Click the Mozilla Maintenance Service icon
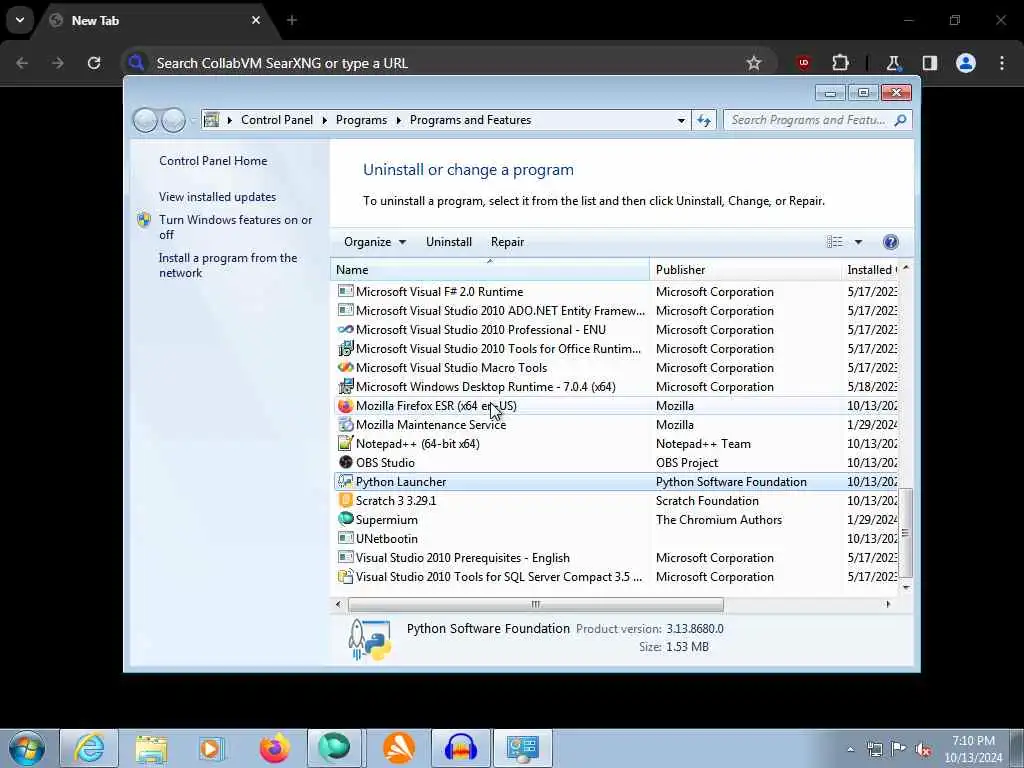Viewport: 1024px width, 768px height. pyautogui.click(x=345, y=424)
